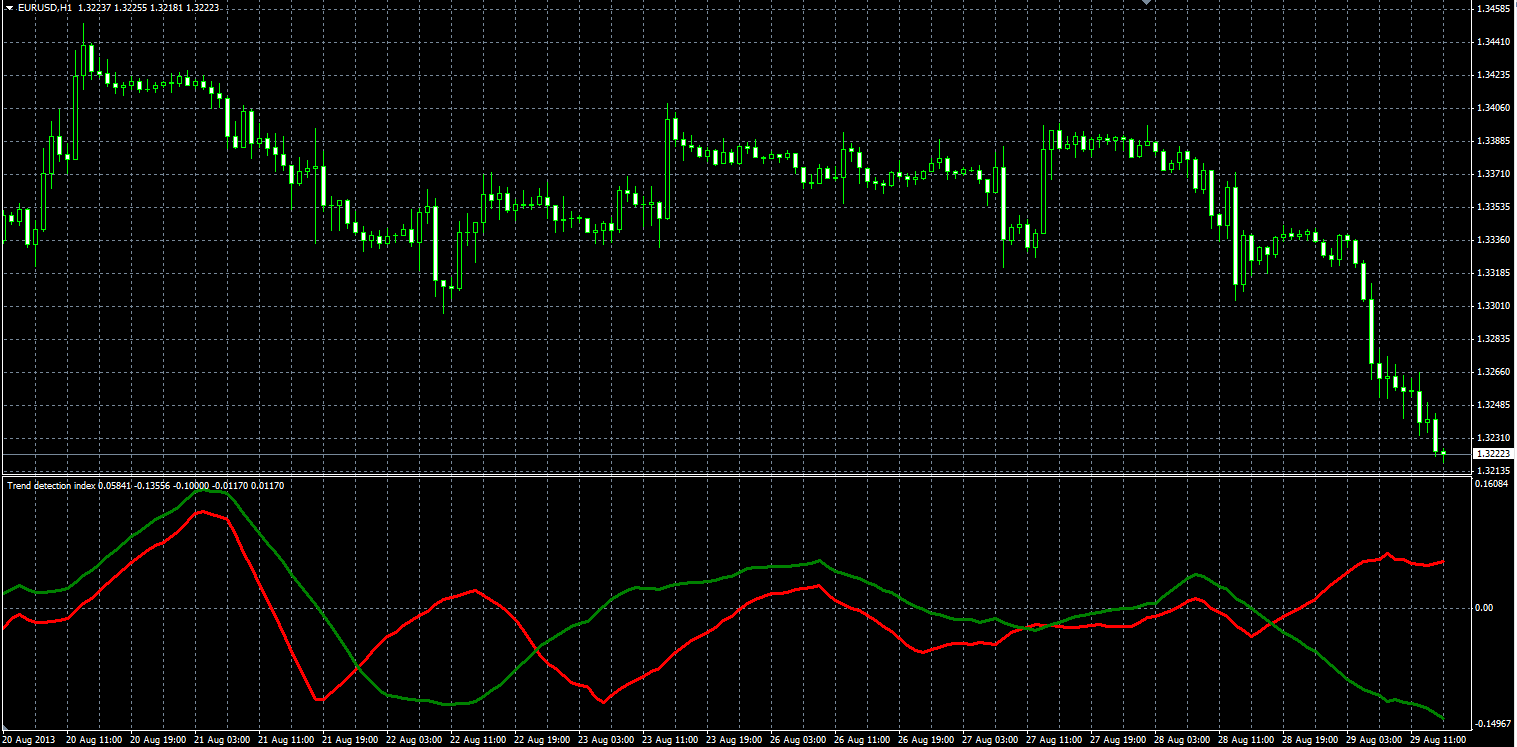Click indicator scale maximum 0.16084
This screenshot has width=1517, height=747.
1493,484
